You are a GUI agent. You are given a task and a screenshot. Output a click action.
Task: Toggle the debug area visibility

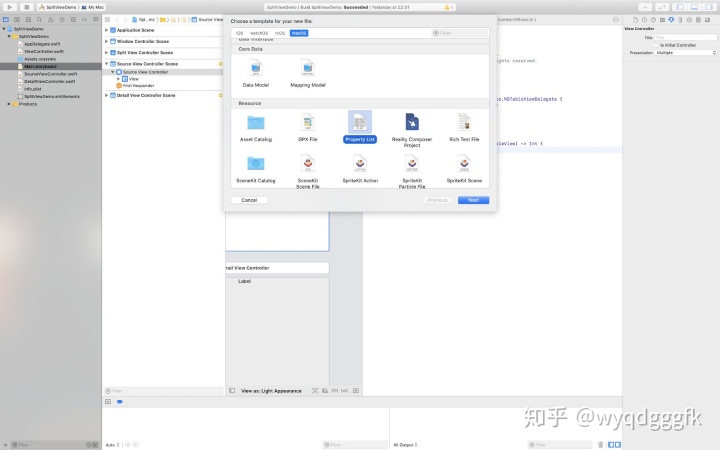[695, 7]
